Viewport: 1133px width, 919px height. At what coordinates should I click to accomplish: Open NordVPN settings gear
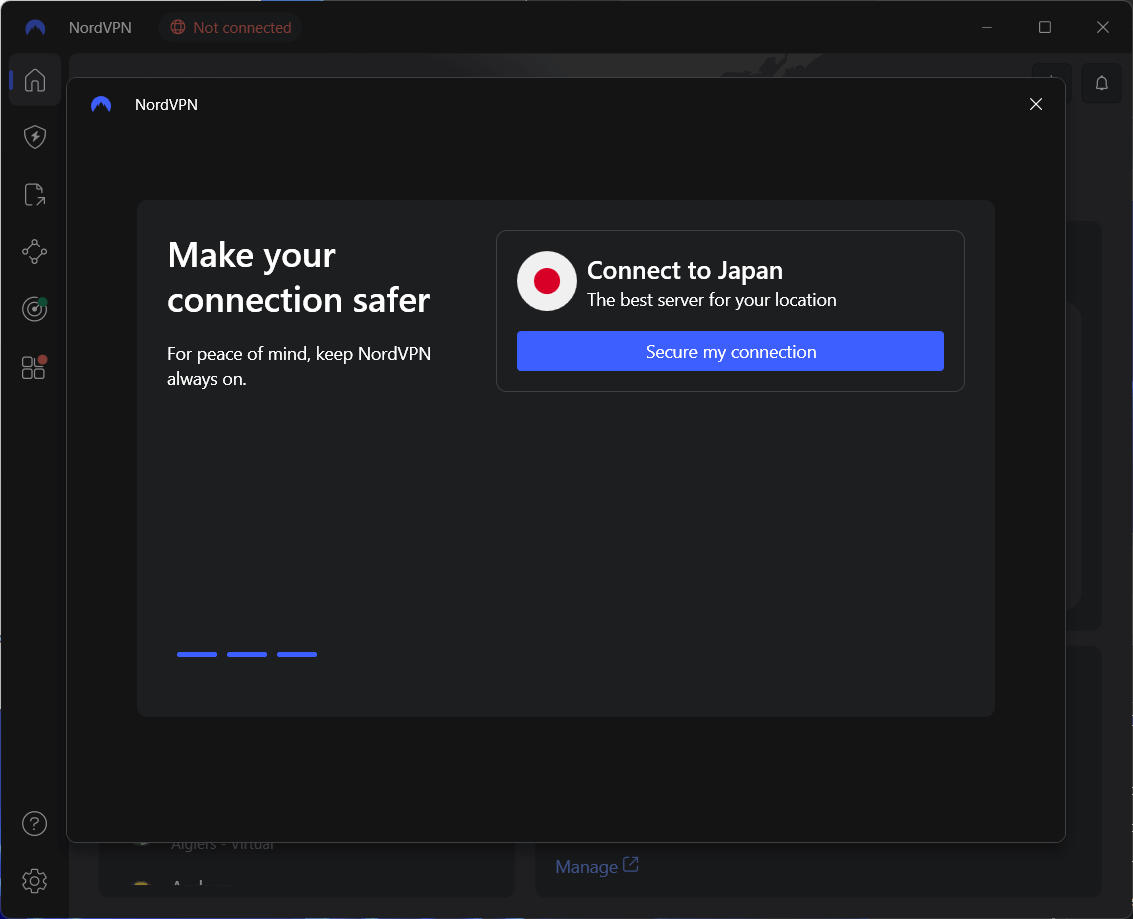point(34,881)
